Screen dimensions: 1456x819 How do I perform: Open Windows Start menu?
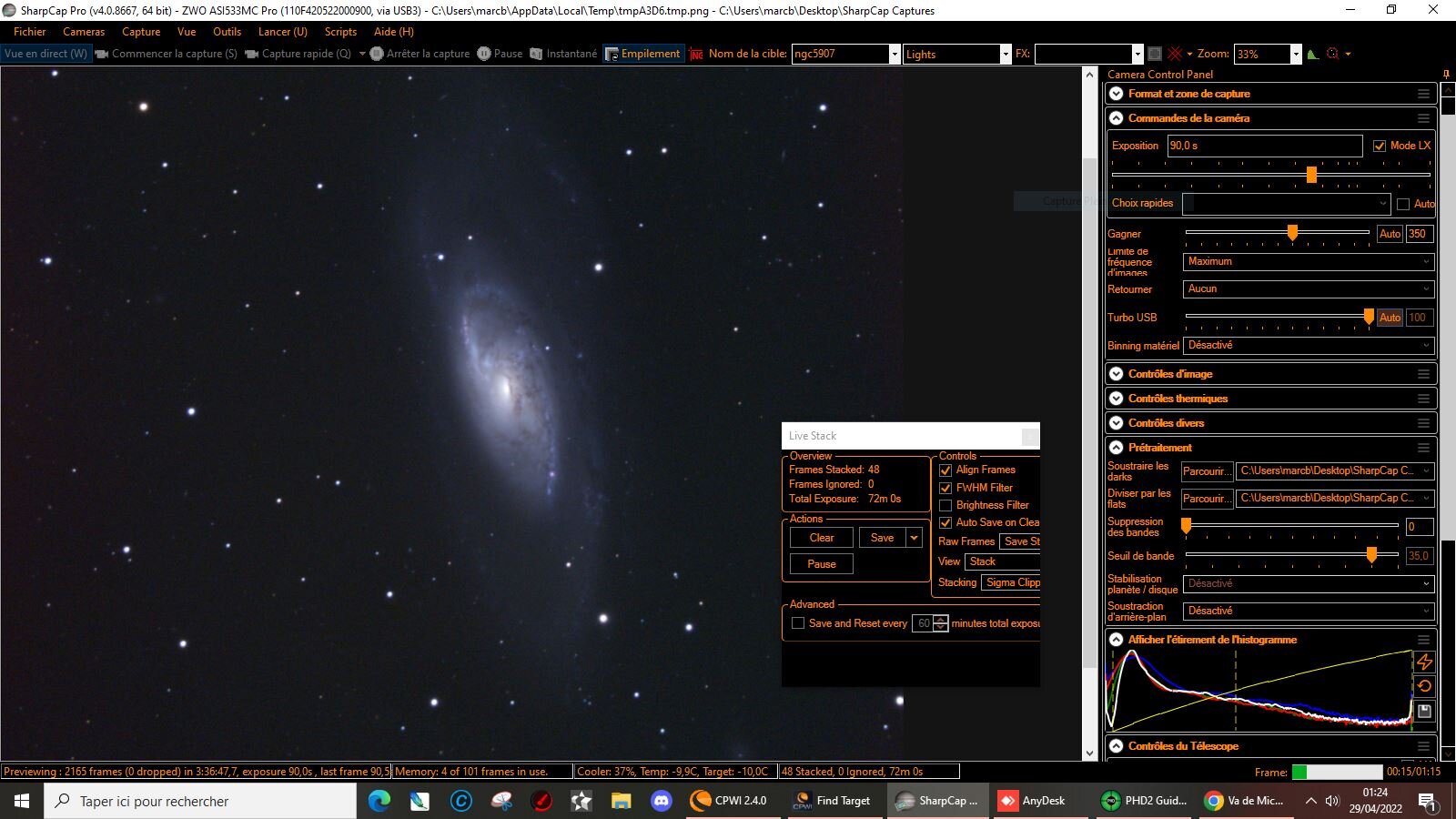pos(22,801)
